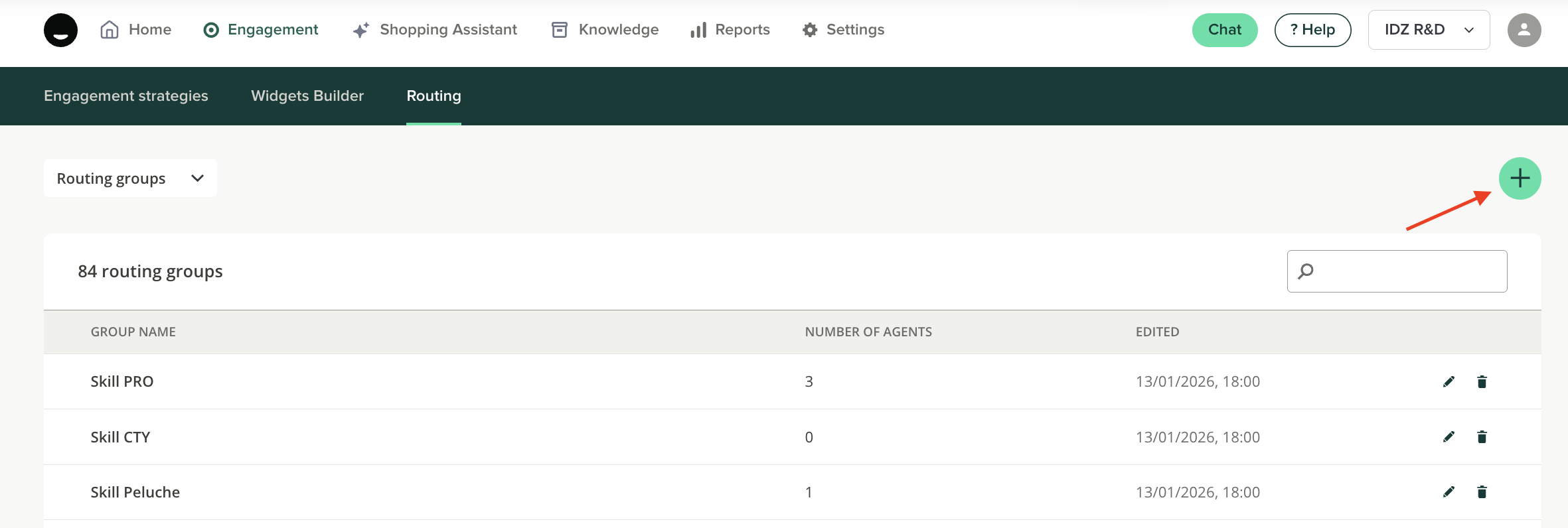Focus the routing groups search field
This screenshot has width=1568, height=528.
(x=1407, y=271)
